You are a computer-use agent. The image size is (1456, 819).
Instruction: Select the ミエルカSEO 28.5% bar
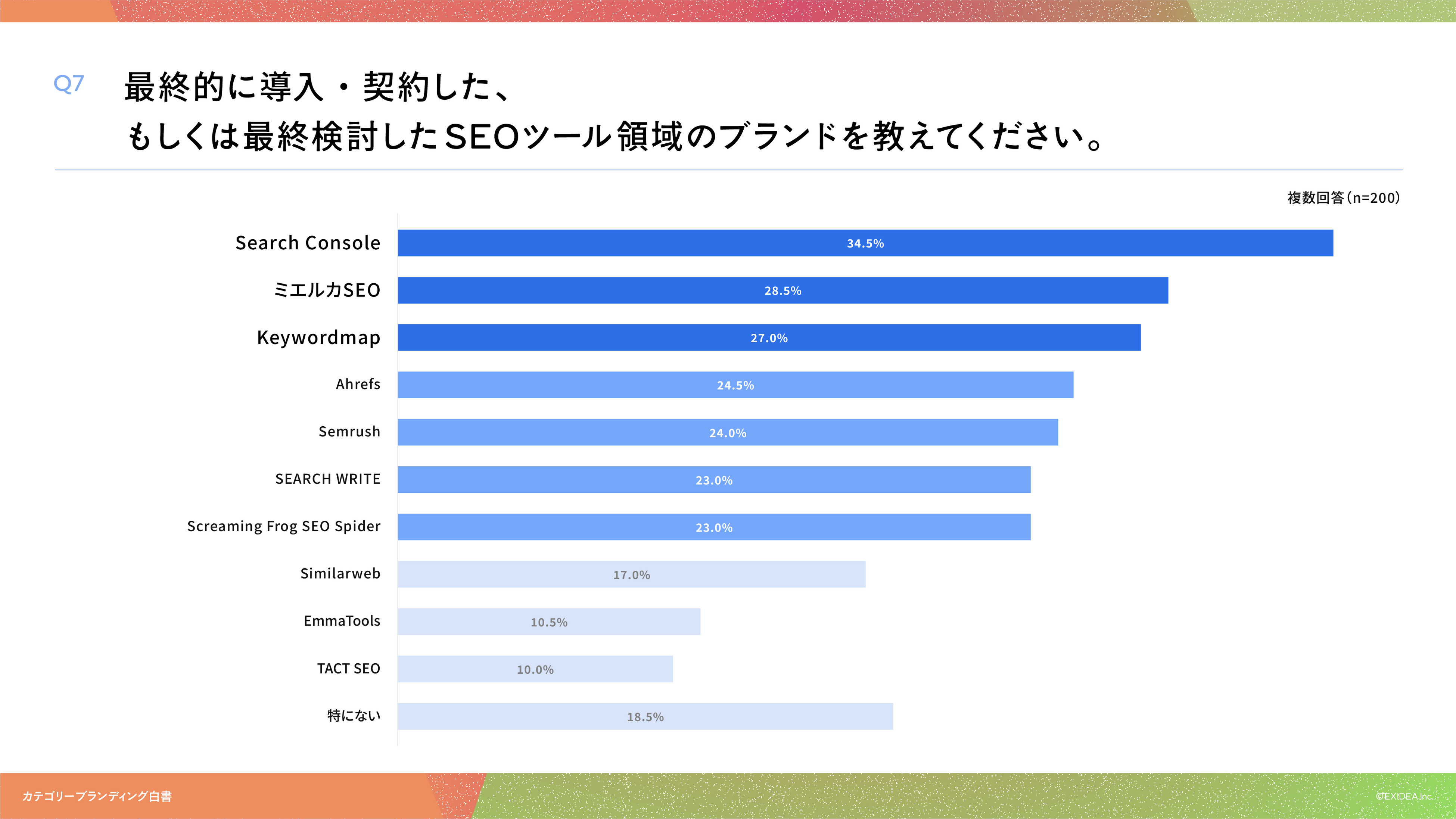coord(783,290)
